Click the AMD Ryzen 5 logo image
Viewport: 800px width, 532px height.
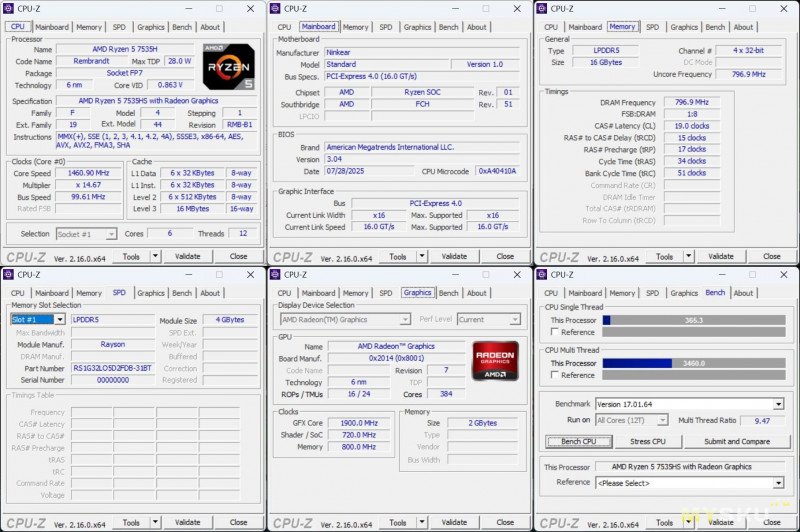pos(228,66)
